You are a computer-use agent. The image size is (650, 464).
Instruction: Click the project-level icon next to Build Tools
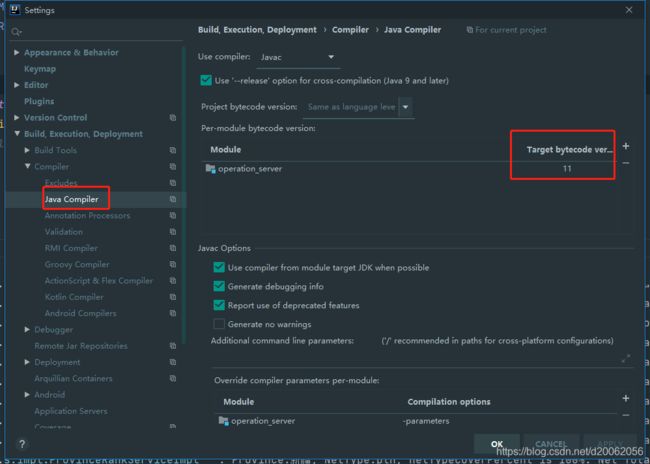[x=173, y=150]
